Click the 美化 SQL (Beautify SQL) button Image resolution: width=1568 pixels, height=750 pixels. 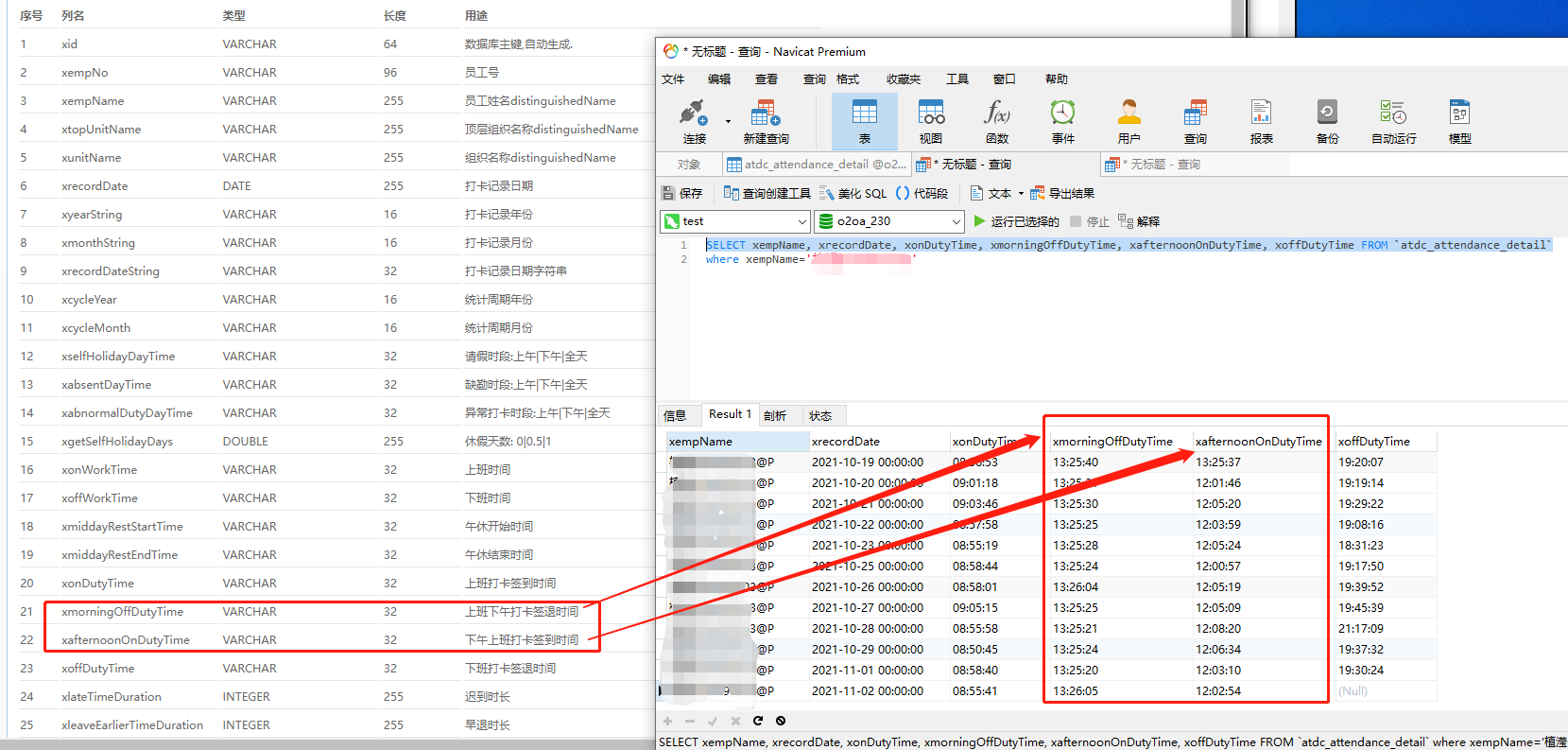pyautogui.click(x=853, y=194)
